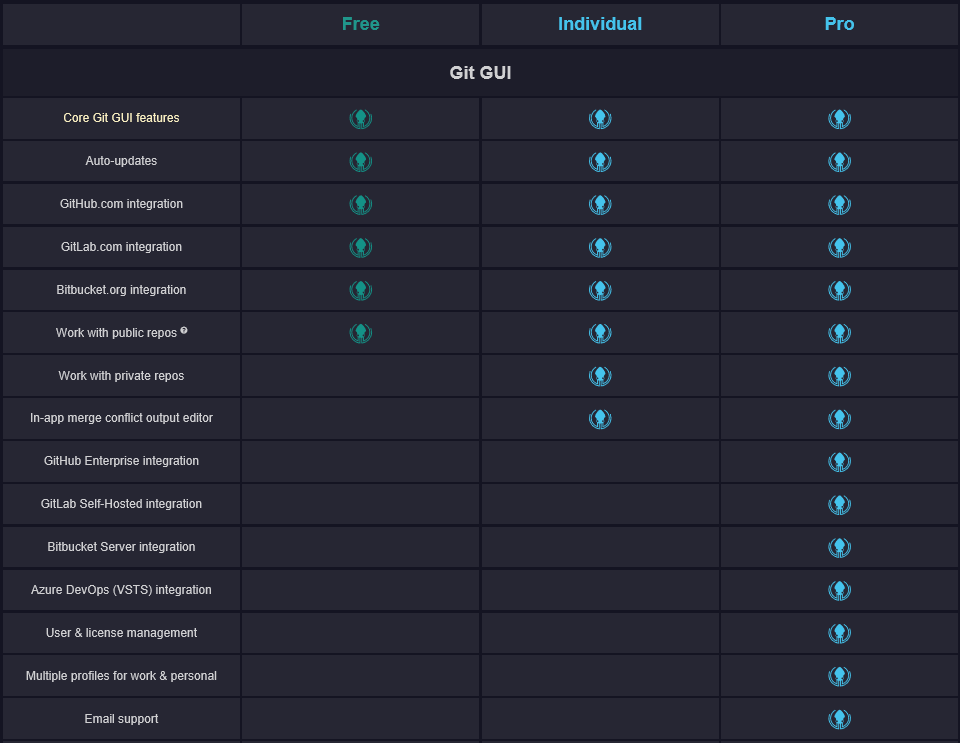Click the Individual column Bitbucket.org integration icon
Image resolution: width=960 pixels, height=743 pixels.
click(x=600, y=290)
